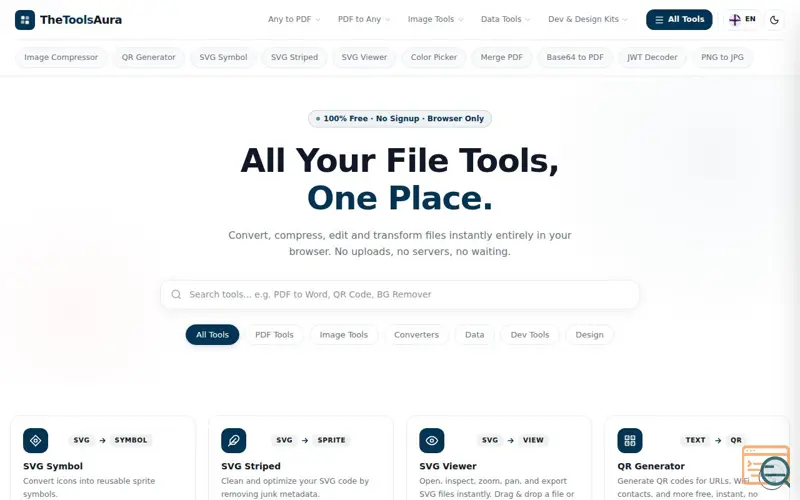Image resolution: width=800 pixels, height=500 pixels.
Task: Open the EN language selector
Action: (x=742, y=19)
